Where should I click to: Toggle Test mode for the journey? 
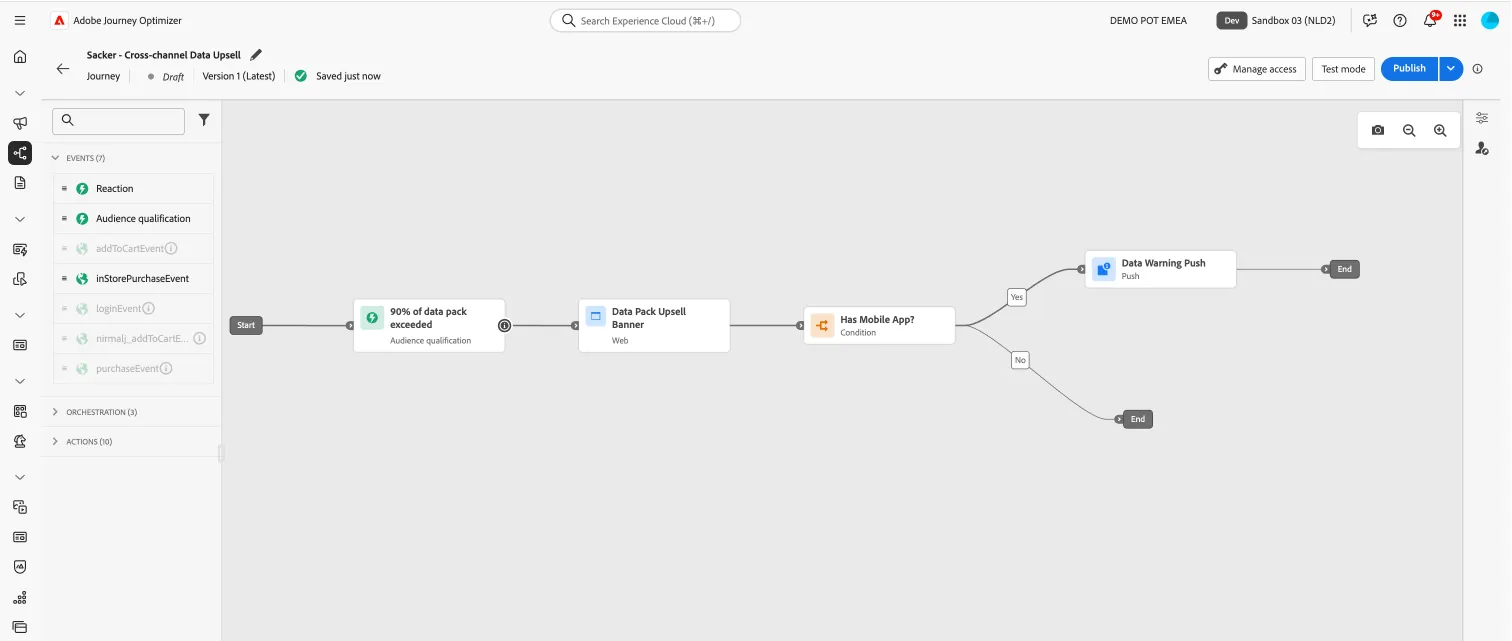pyautogui.click(x=1343, y=69)
